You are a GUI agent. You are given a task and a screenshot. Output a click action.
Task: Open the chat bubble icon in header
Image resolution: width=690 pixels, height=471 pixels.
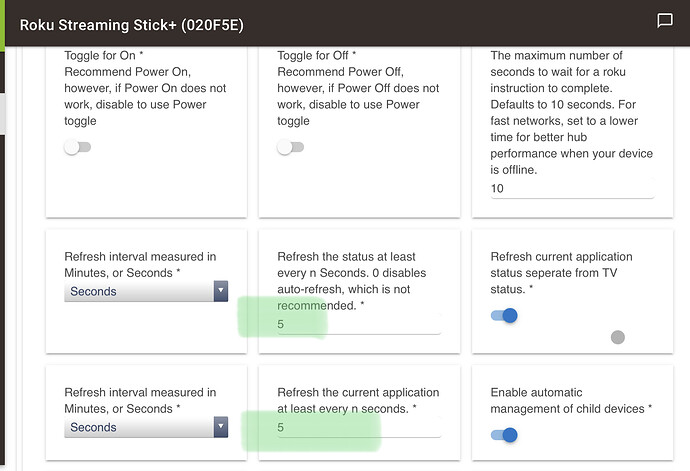(x=664, y=20)
